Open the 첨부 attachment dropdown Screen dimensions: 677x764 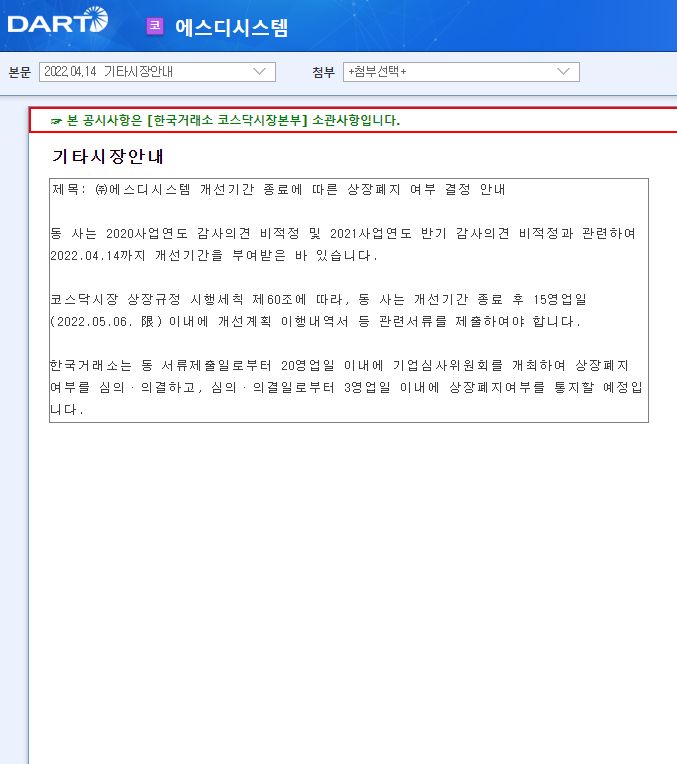[461, 72]
